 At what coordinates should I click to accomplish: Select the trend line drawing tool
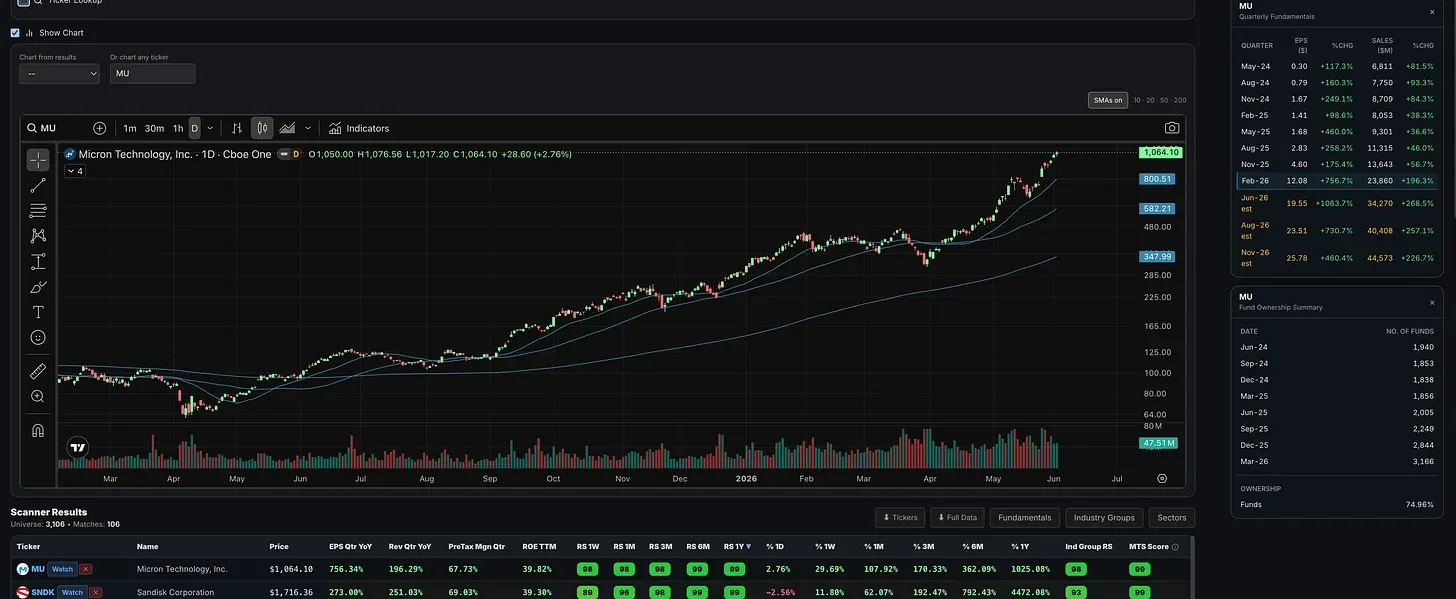point(38,185)
